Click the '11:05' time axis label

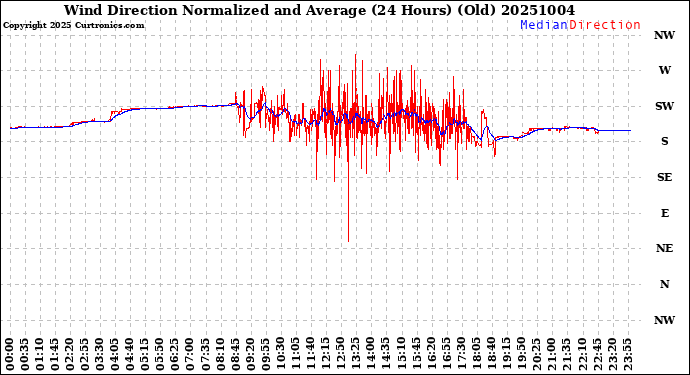pos(295,355)
